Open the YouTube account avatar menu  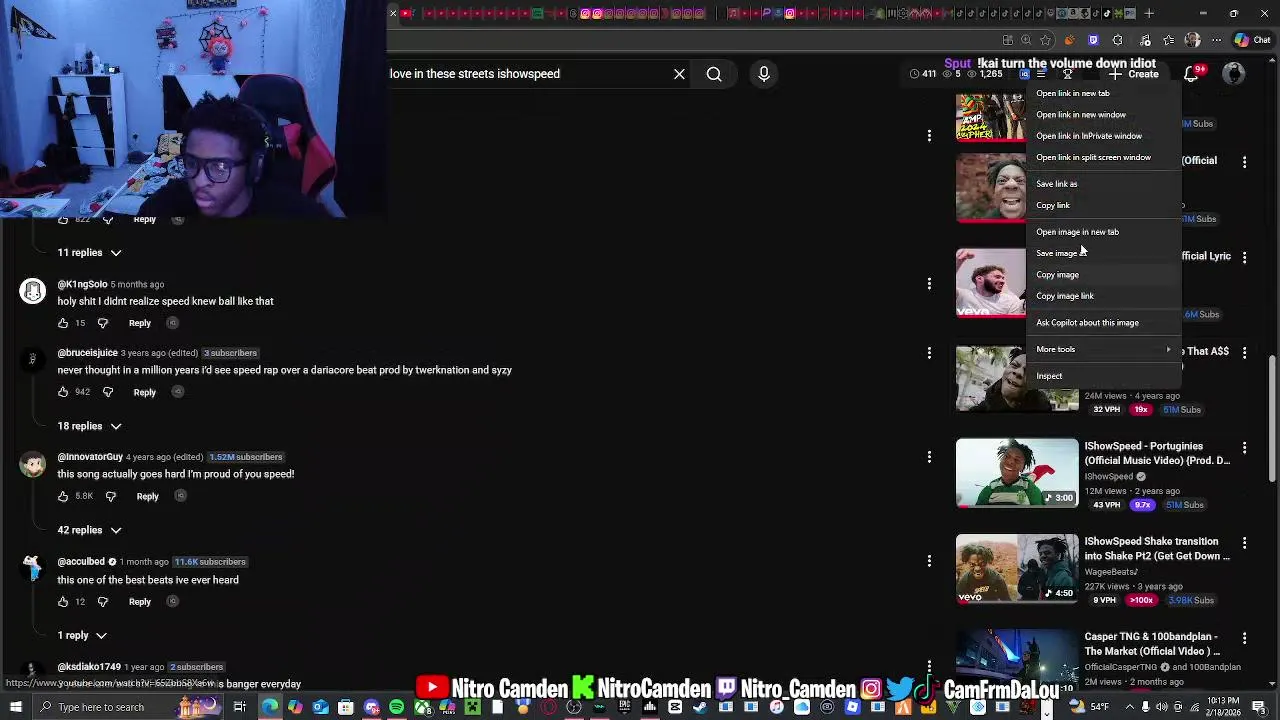(x=1234, y=74)
